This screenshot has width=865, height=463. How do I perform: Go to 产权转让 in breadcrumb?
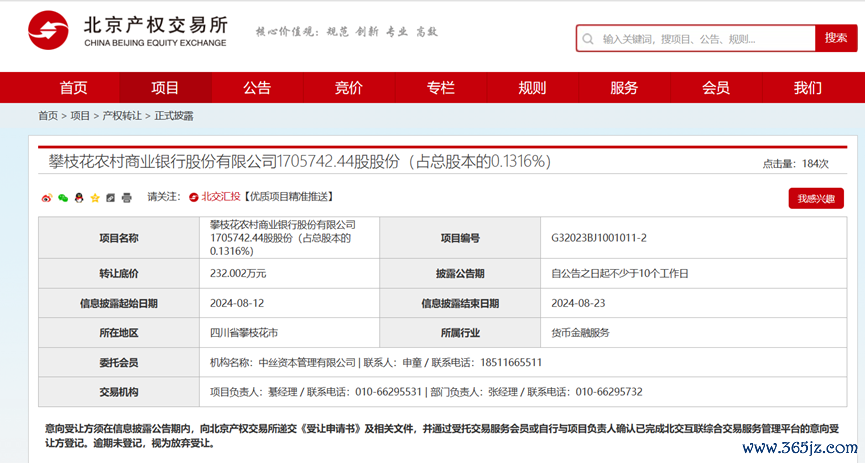(x=122, y=116)
